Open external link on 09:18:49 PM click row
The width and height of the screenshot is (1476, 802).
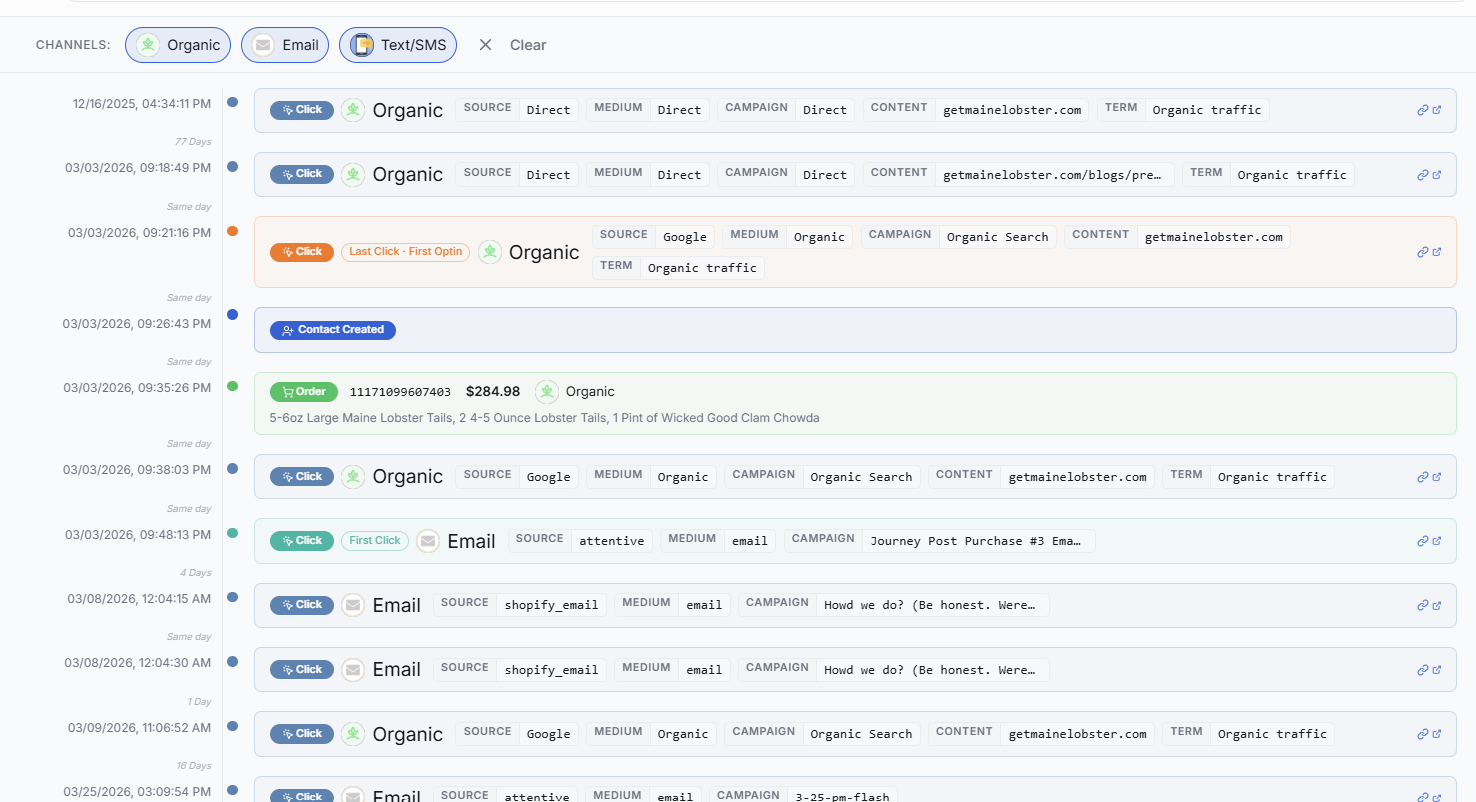(x=1437, y=175)
